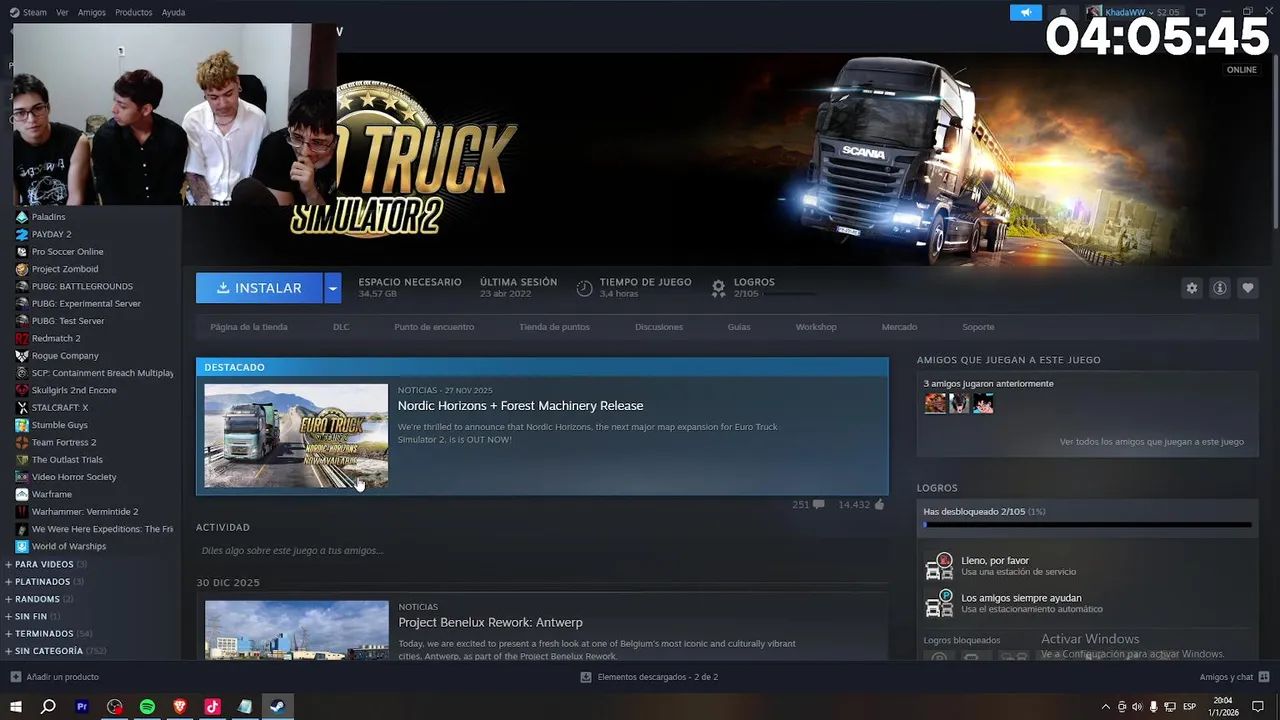
Task: Click the INSTALAR button
Action: coord(259,288)
